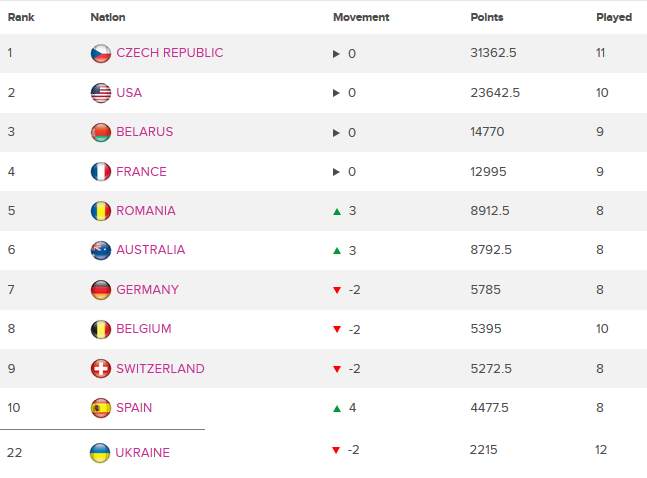Click Germany's red down movement arrow
This screenshot has height=478, width=647.
337,290
